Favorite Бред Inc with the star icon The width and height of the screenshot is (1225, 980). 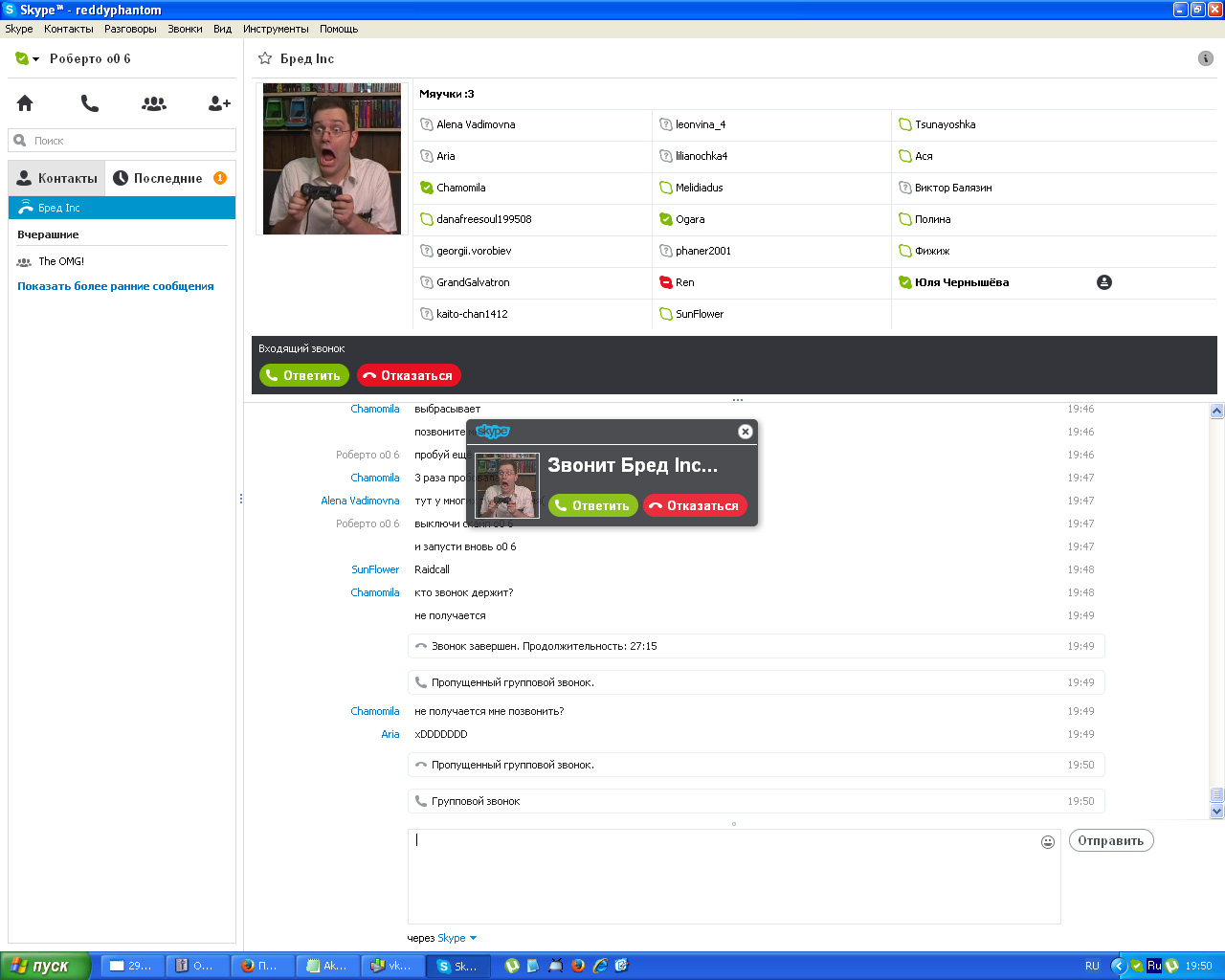pos(265,58)
